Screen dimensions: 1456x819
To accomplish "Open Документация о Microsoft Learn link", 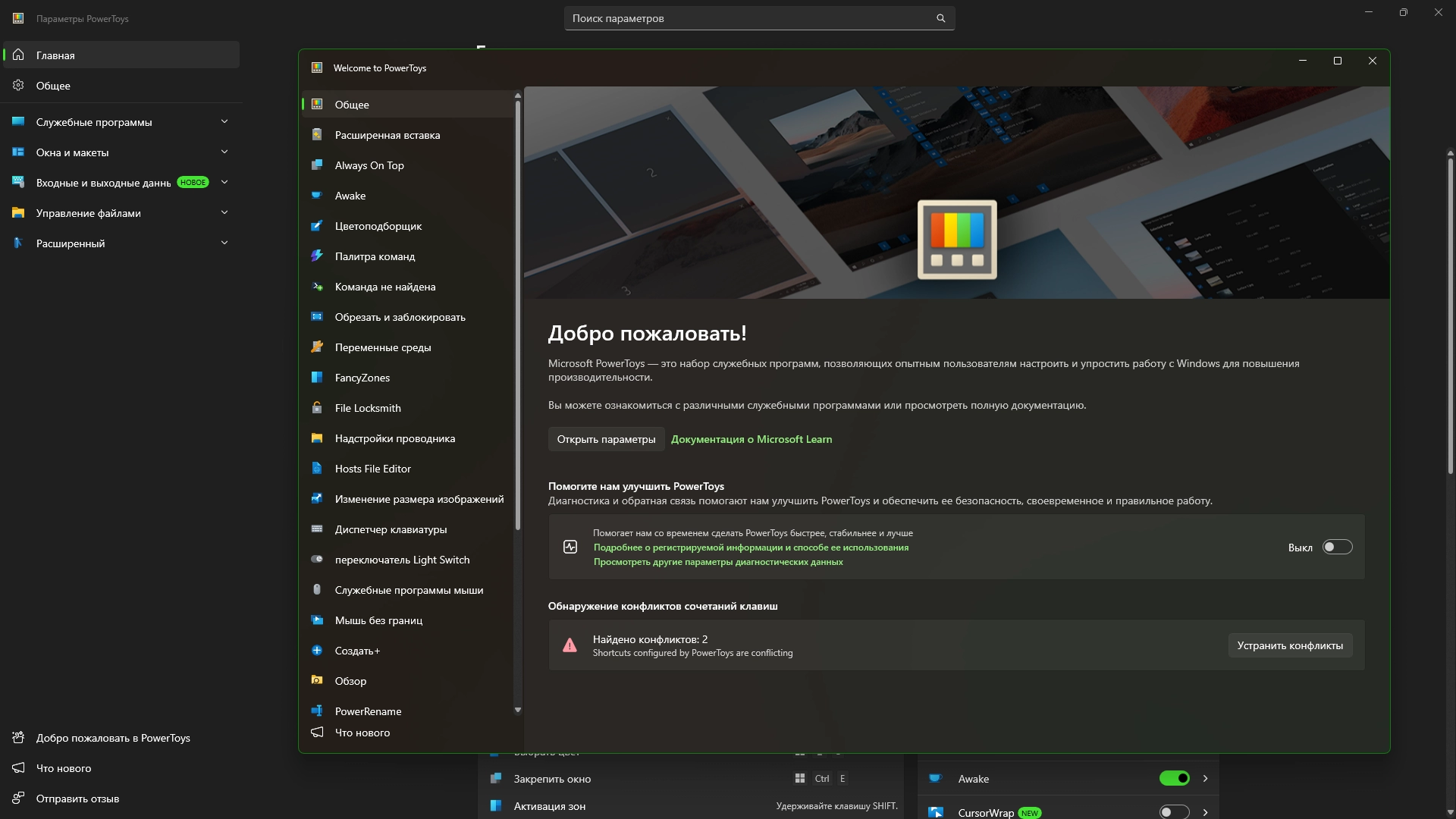I will pos(751,439).
